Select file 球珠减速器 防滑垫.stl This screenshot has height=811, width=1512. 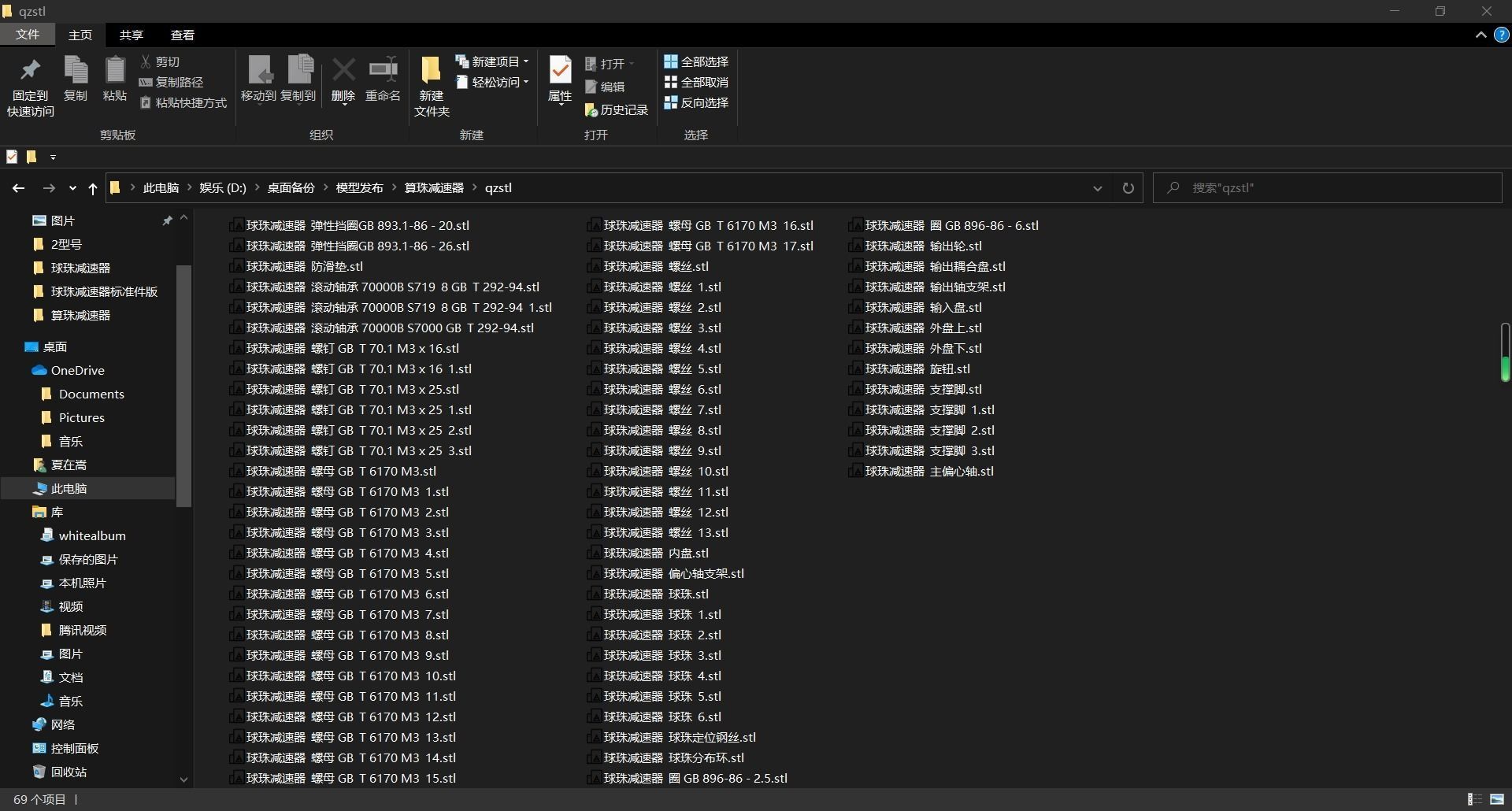pyautogui.click(x=296, y=266)
